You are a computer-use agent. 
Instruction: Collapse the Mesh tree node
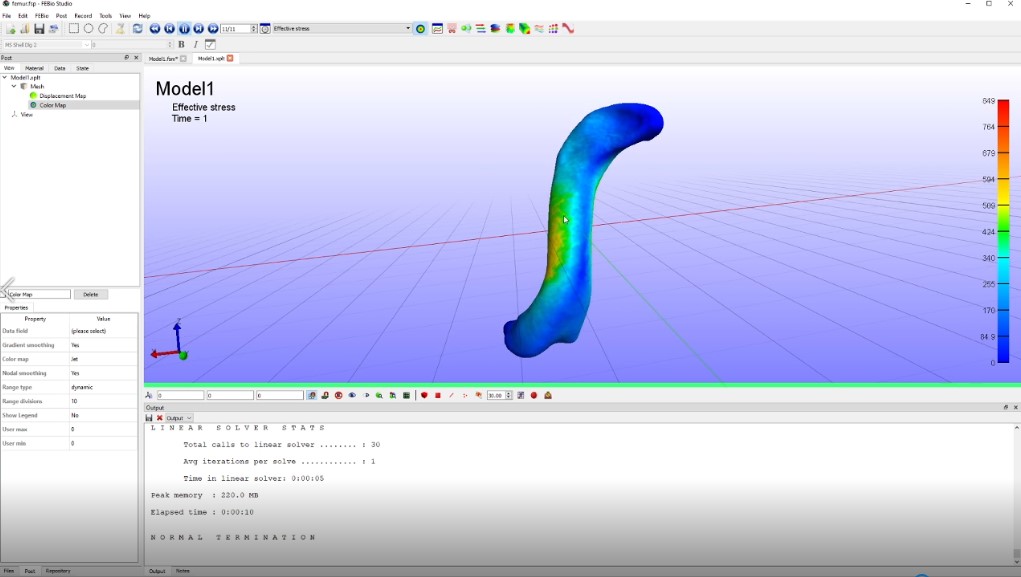[x=13, y=86]
